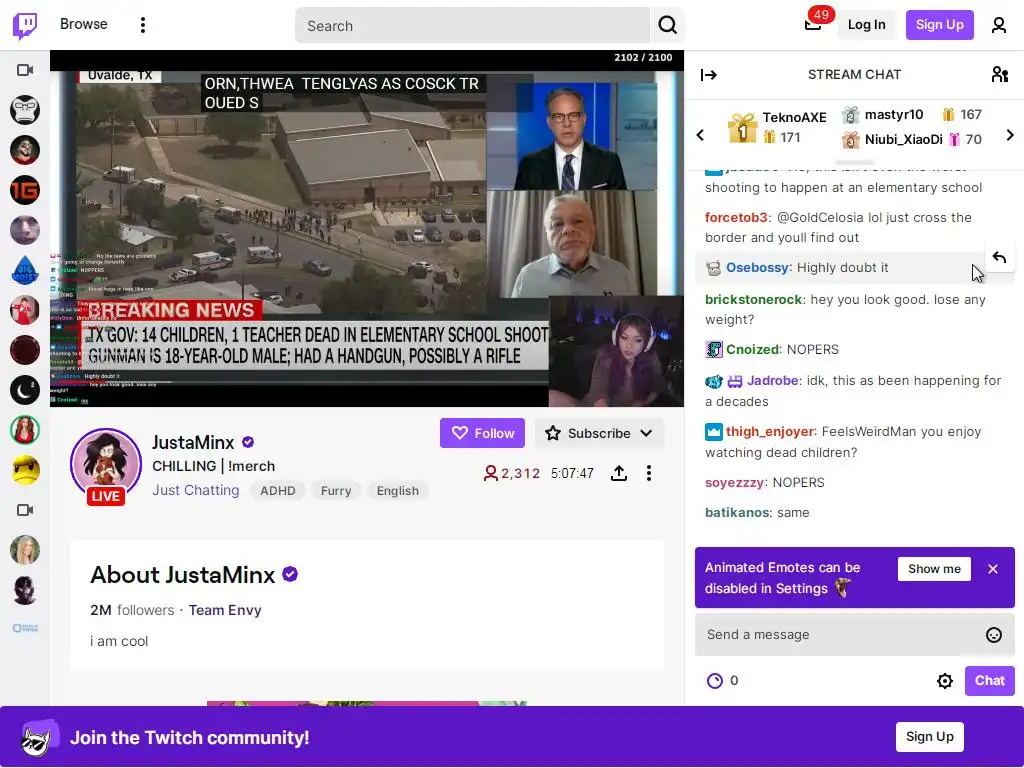Click Show me on Animated Emotes notice
Image resolution: width=1024 pixels, height=768 pixels.
point(934,569)
